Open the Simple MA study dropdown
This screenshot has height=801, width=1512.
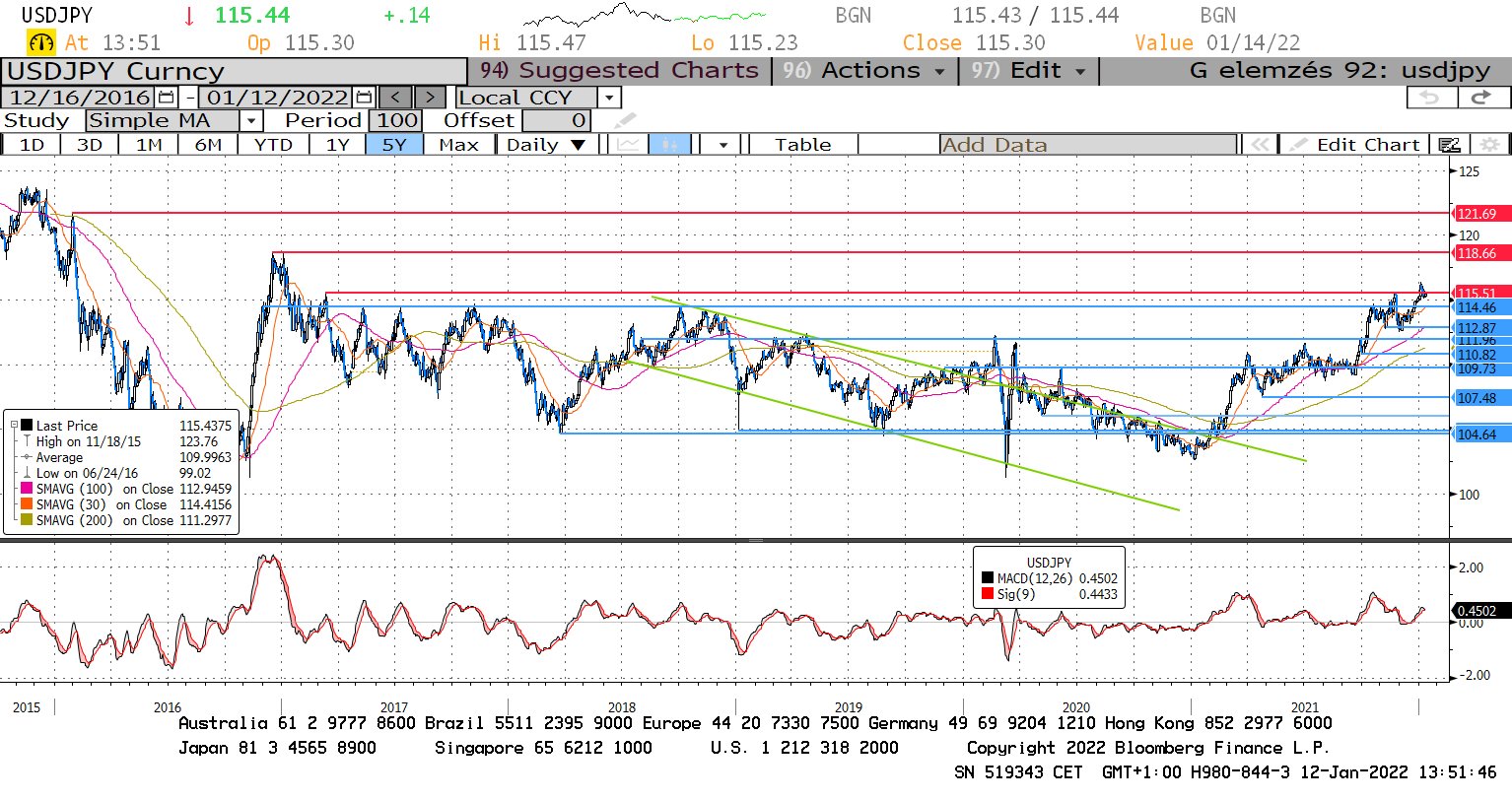pyautogui.click(x=251, y=121)
